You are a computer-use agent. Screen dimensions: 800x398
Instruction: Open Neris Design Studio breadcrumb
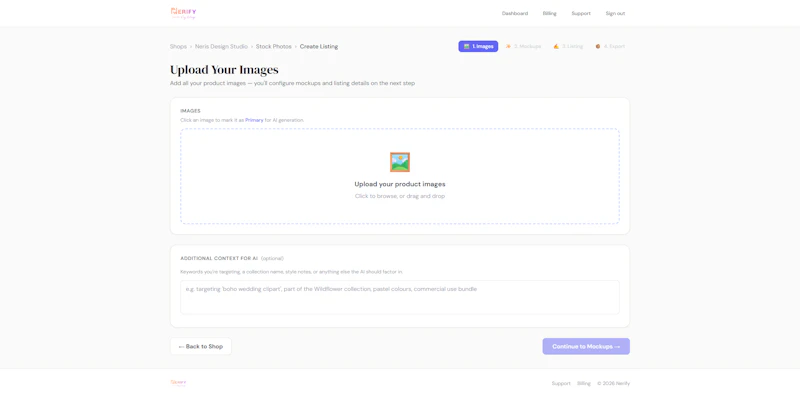click(221, 46)
